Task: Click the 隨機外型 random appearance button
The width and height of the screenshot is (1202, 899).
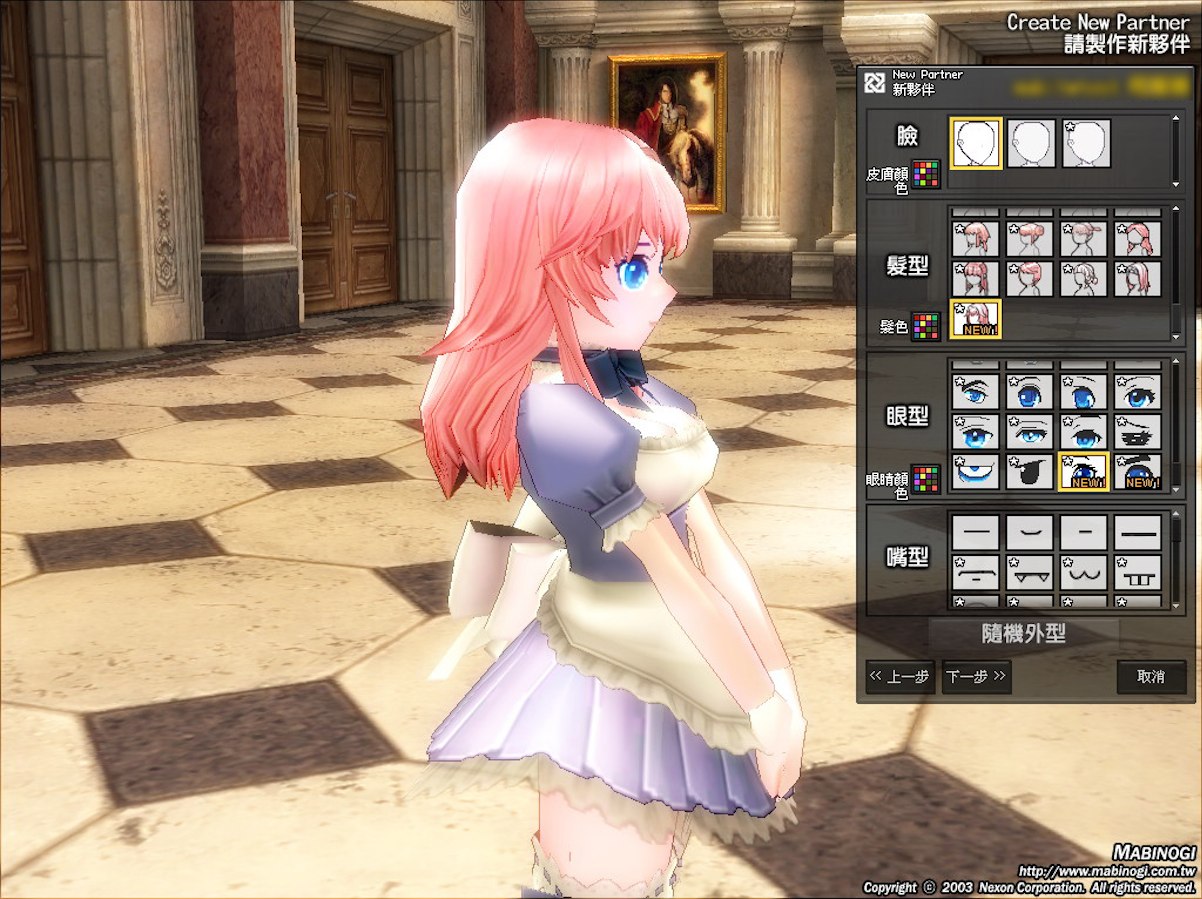Action: pyautogui.click(x=1023, y=634)
